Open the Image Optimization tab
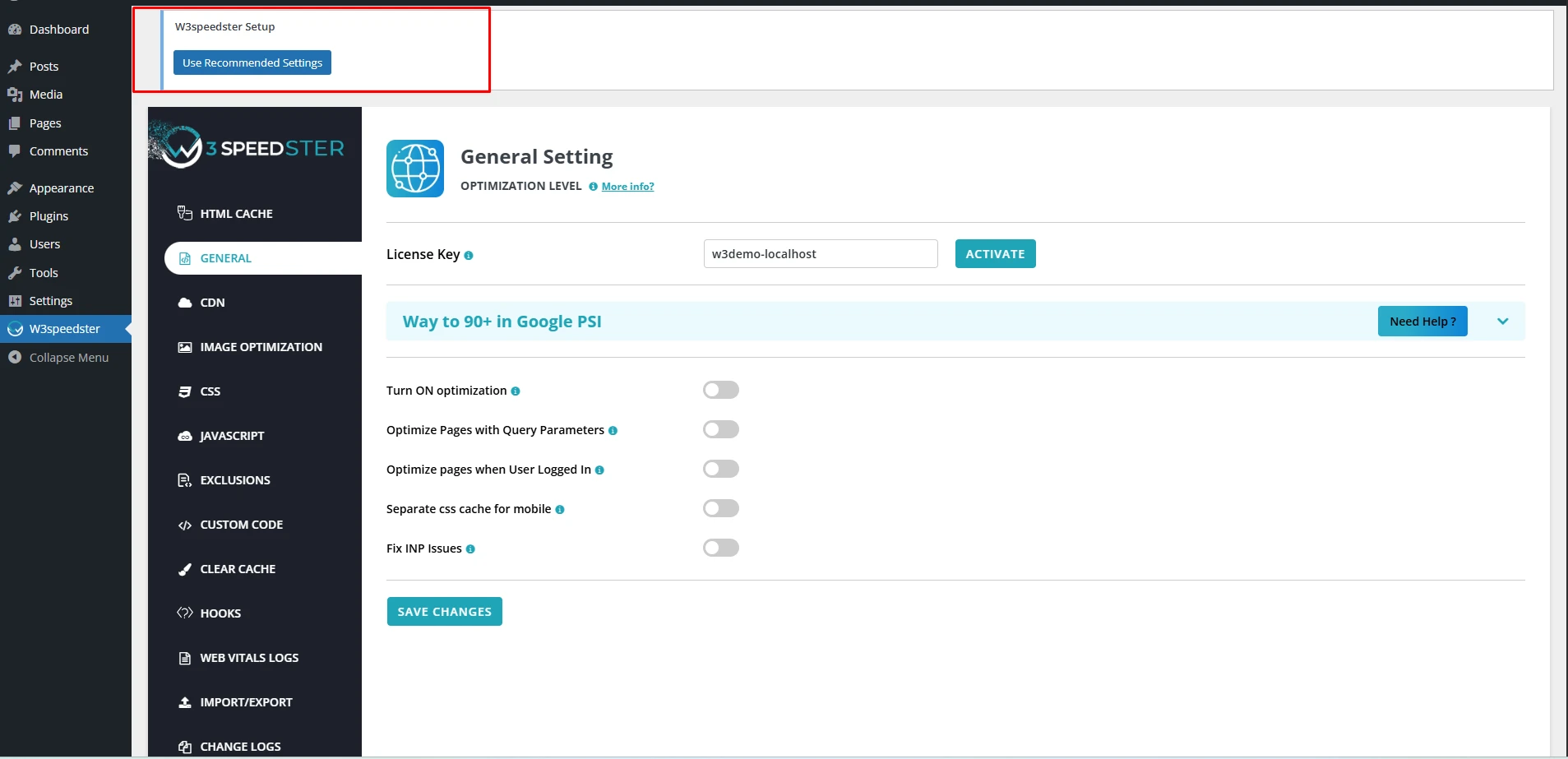 point(261,347)
